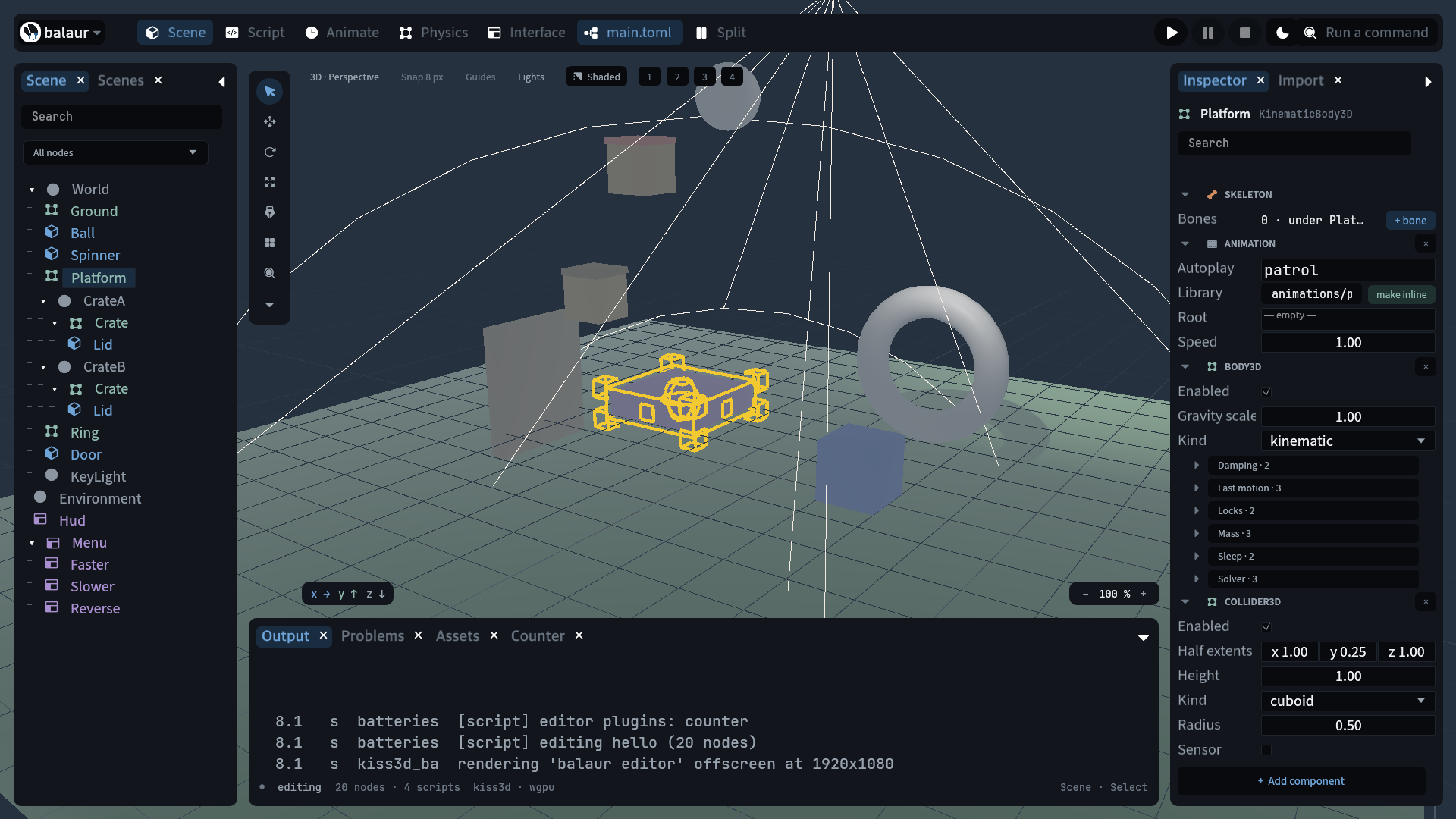
Task: Select the Spinner node in scene tree
Action: tap(95, 256)
